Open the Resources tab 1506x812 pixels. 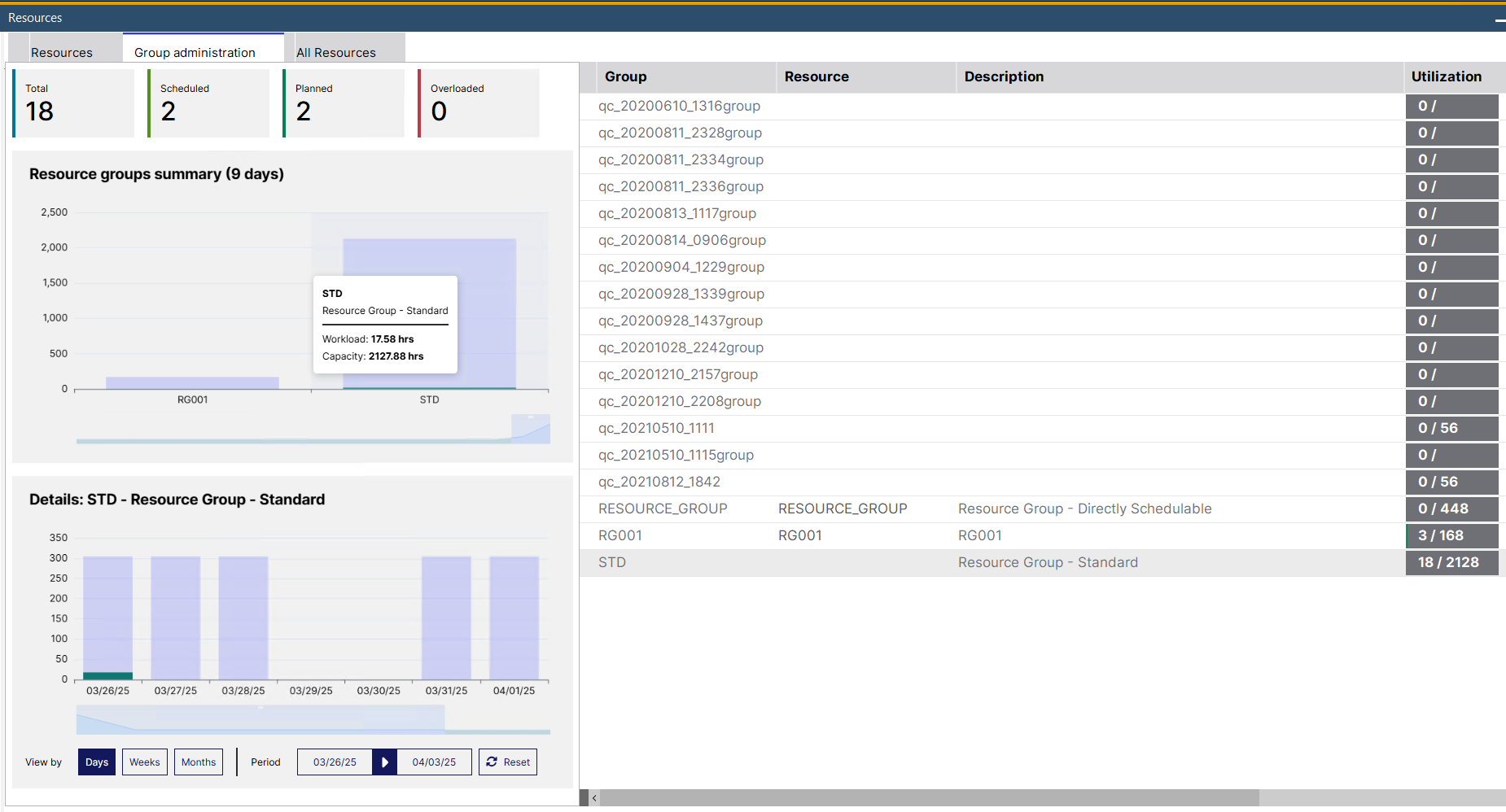(x=61, y=52)
